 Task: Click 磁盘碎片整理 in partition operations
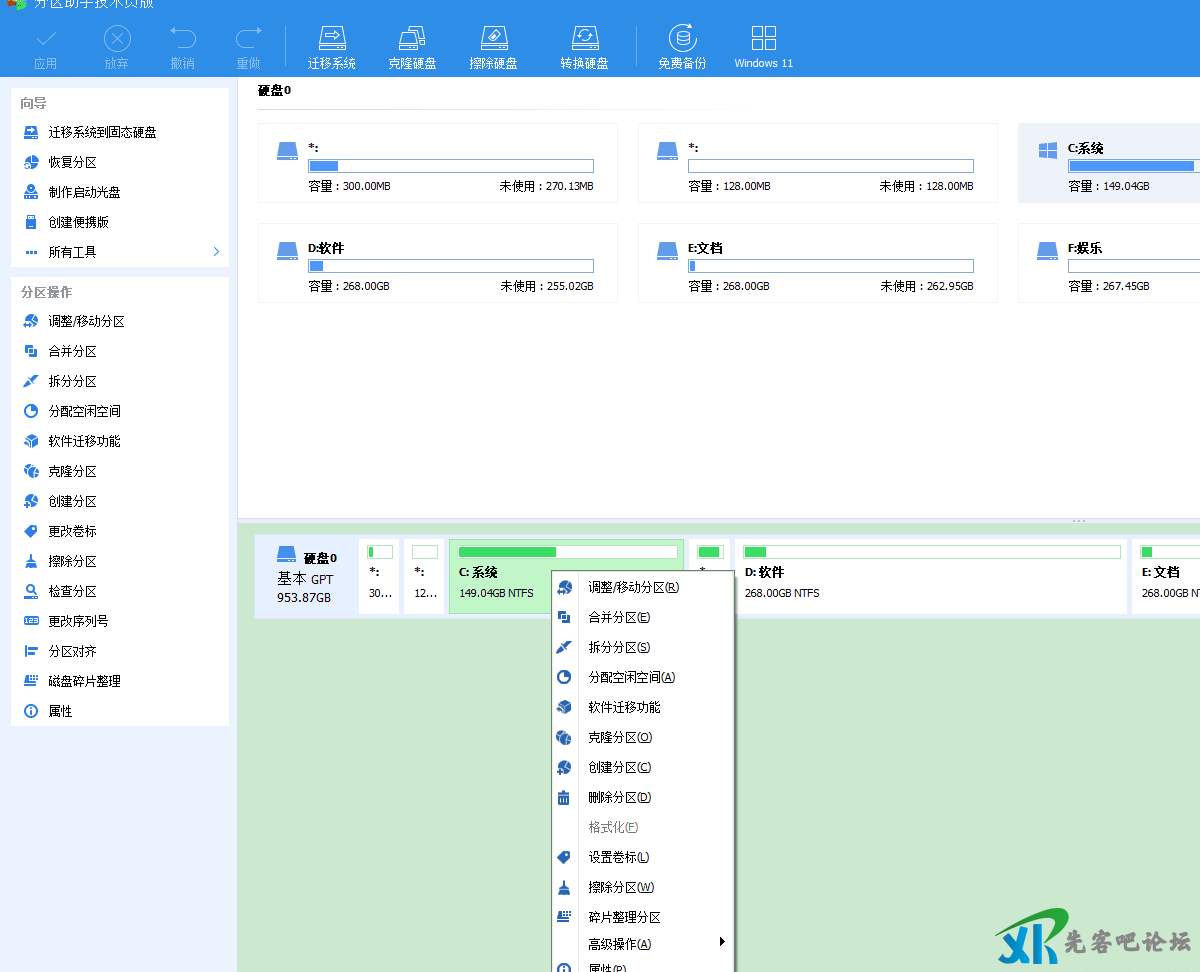pyautogui.click(x=84, y=681)
